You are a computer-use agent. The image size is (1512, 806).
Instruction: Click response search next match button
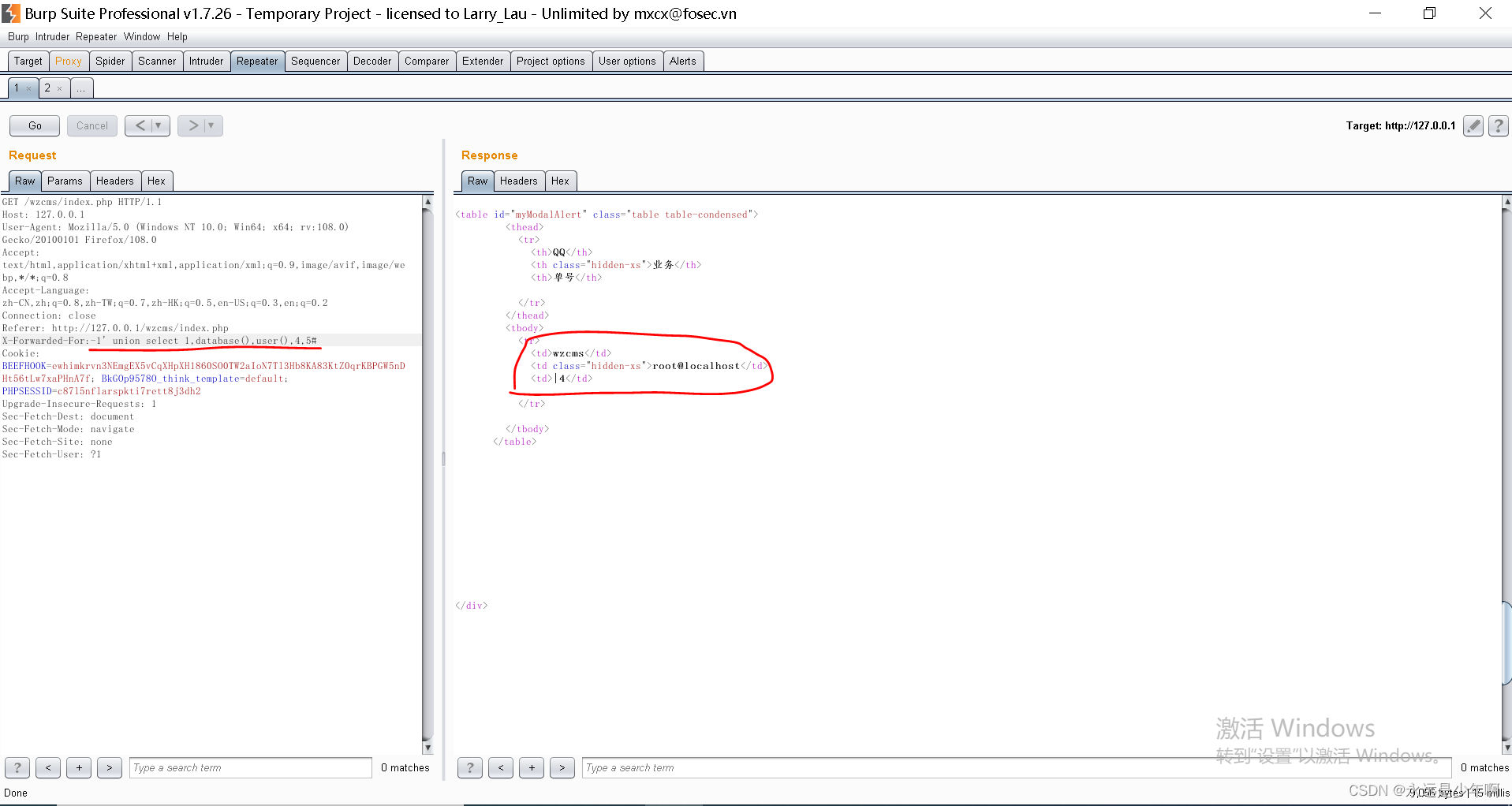point(562,767)
